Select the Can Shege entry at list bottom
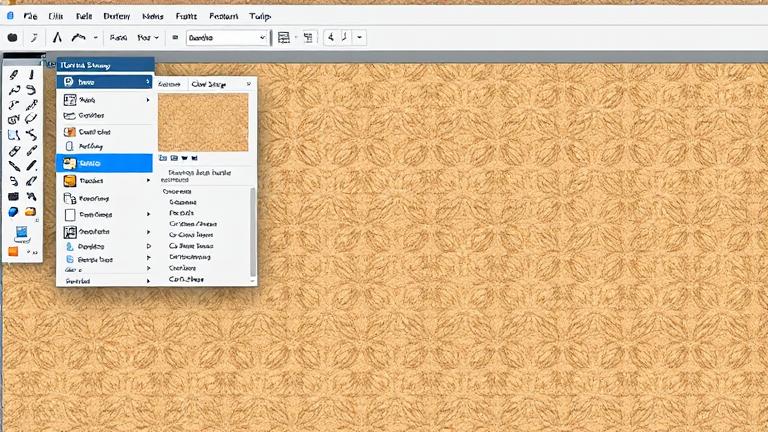Screen dimensions: 768x432 coord(186,279)
